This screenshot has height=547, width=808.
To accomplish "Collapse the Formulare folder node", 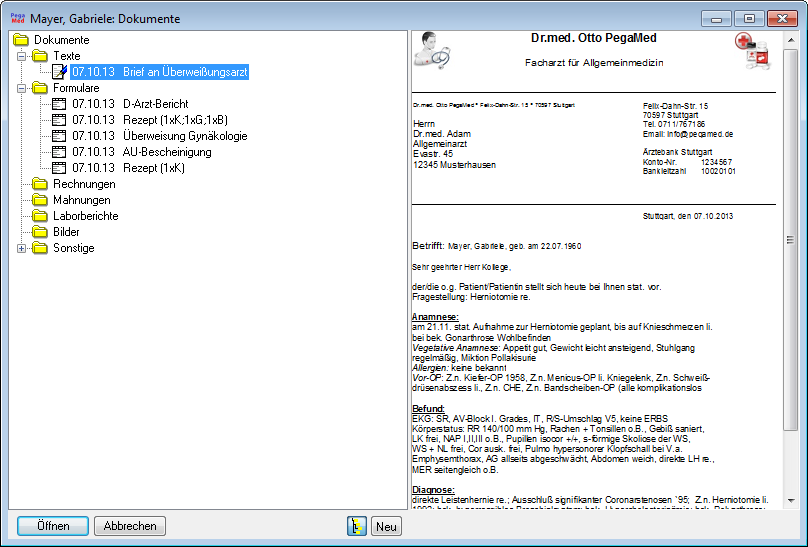I will (x=22, y=88).
